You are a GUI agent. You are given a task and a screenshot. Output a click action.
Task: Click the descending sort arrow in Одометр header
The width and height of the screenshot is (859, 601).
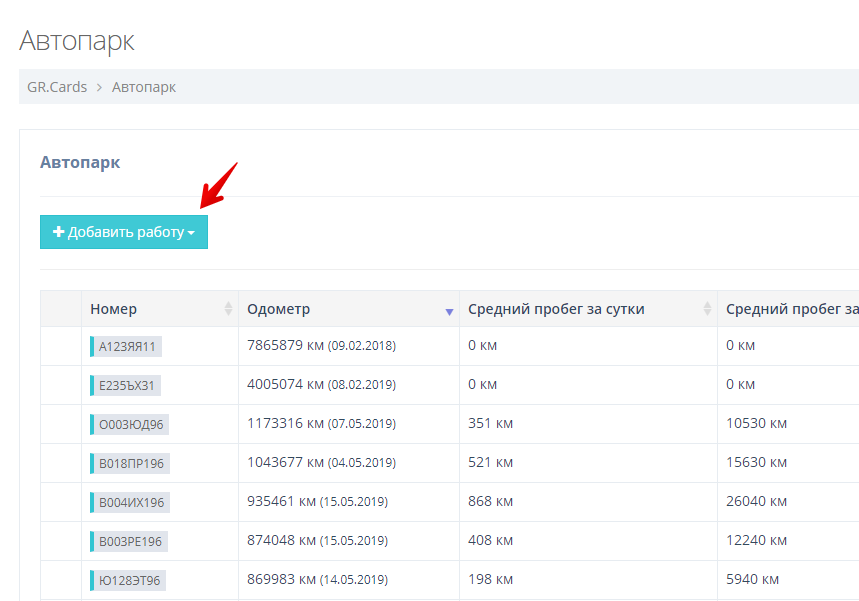click(x=449, y=312)
